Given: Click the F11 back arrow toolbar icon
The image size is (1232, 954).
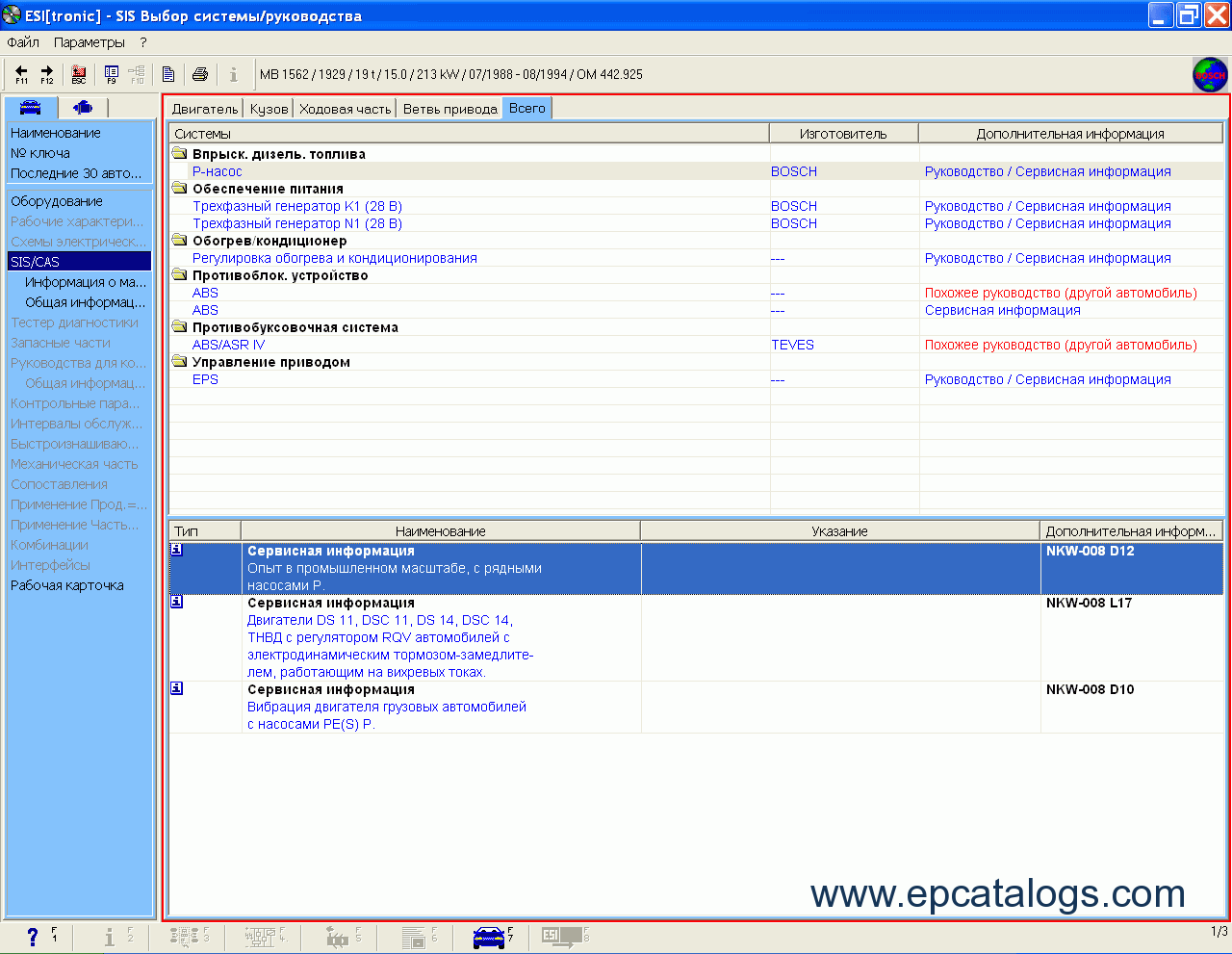Looking at the screenshot, I should (21, 74).
